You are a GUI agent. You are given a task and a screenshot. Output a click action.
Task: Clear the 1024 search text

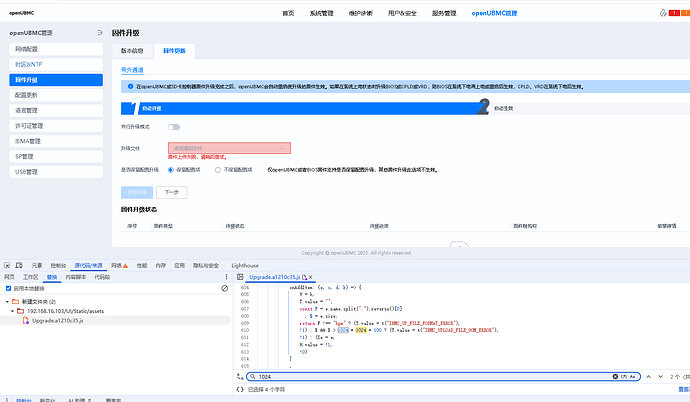click(x=615, y=376)
